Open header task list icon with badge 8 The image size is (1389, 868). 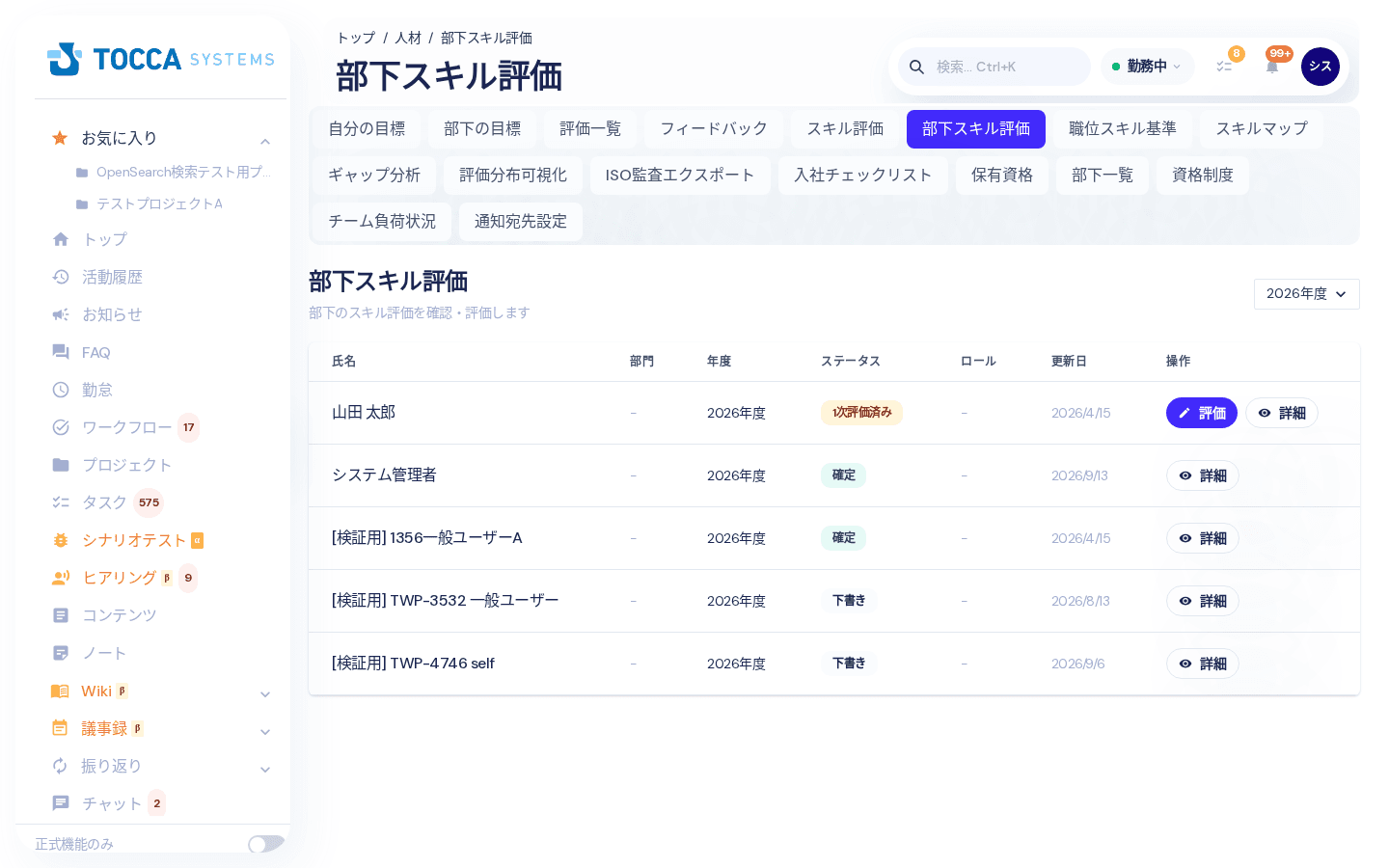coord(1224,67)
